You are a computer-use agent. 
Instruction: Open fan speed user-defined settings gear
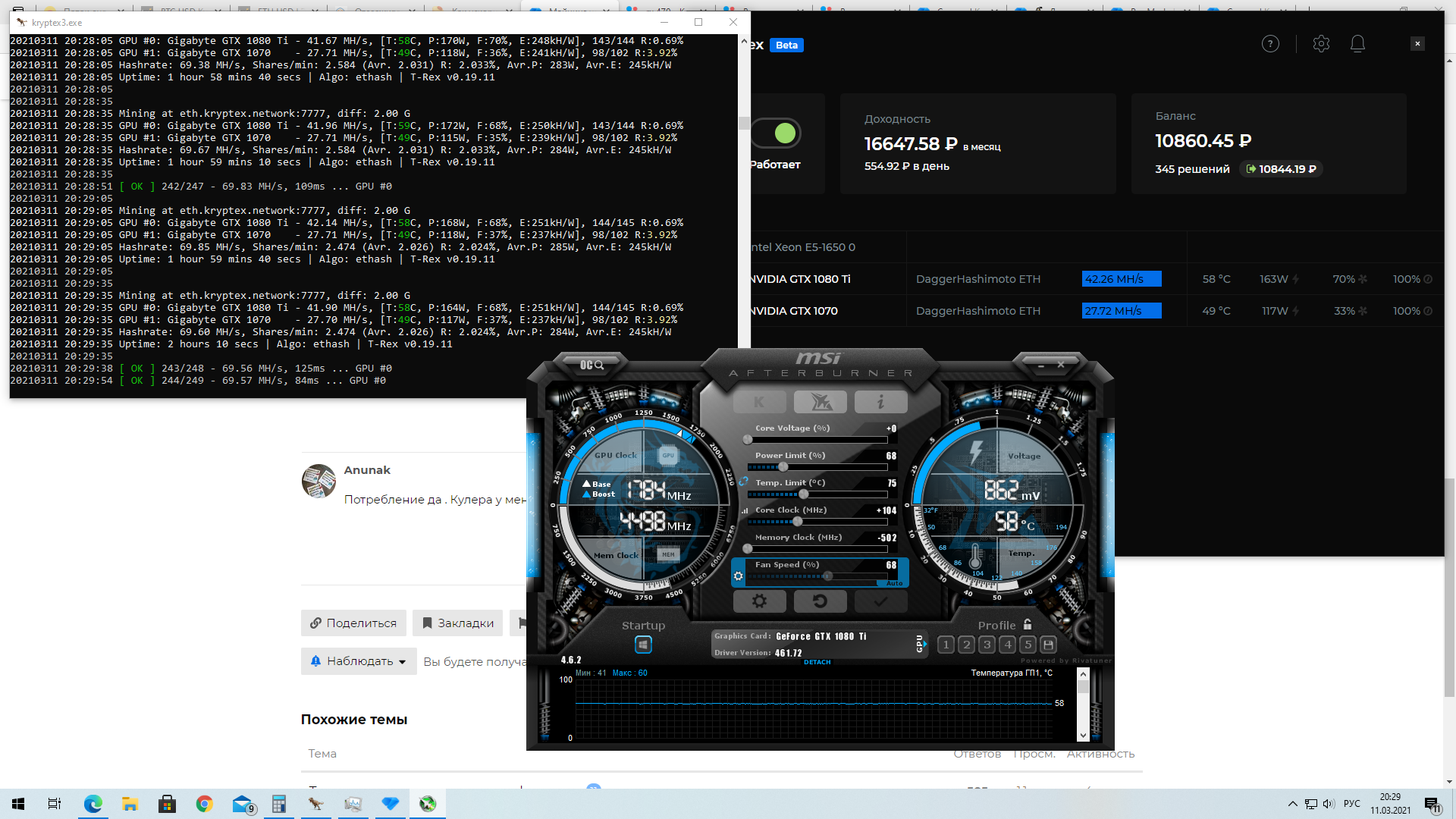point(739,576)
